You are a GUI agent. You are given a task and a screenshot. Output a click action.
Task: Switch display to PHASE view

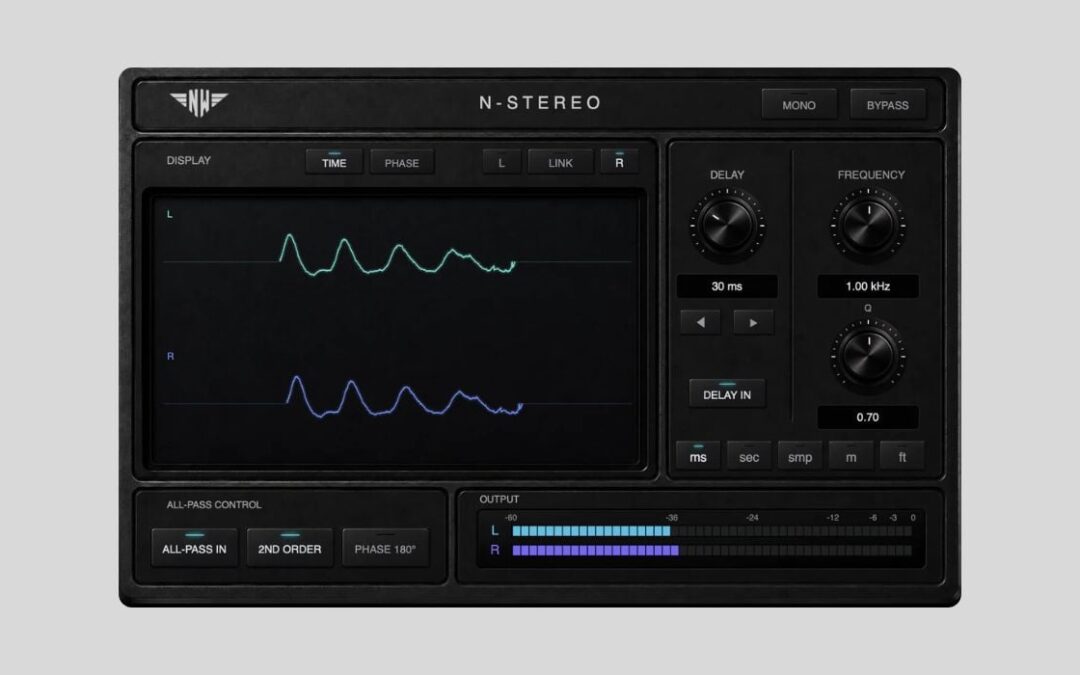(402, 162)
